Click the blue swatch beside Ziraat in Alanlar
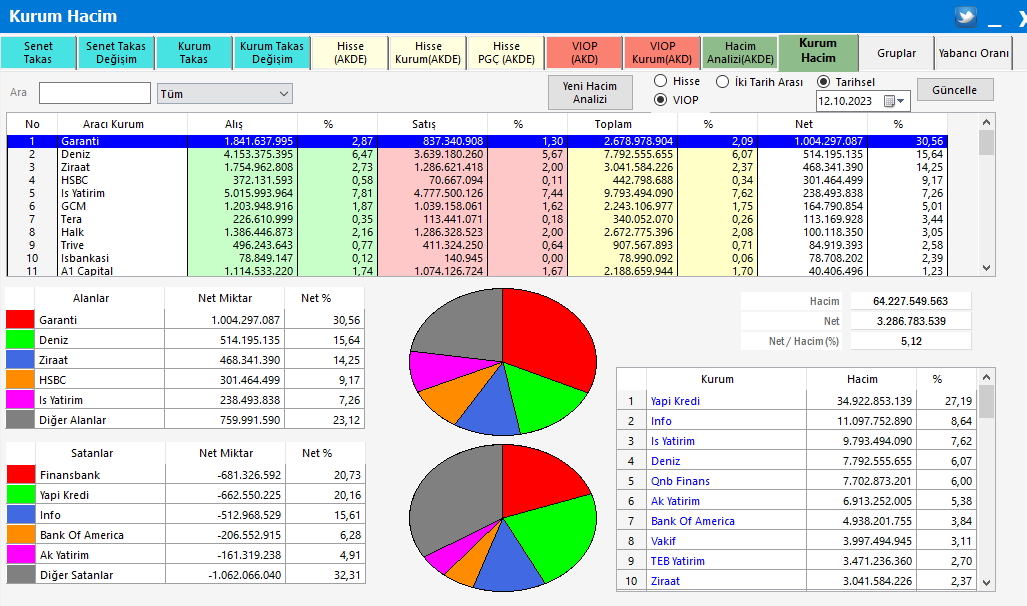Image resolution: width=1027 pixels, height=606 pixels. (x=20, y=360)
